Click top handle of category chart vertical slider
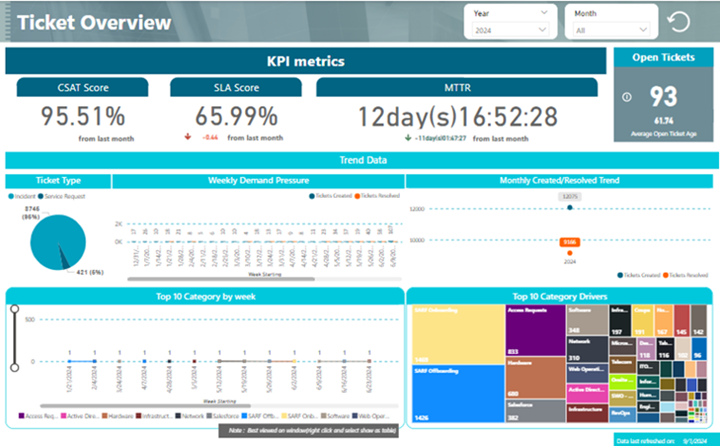This screenshot has height=446, width=720. pos(13,309)
